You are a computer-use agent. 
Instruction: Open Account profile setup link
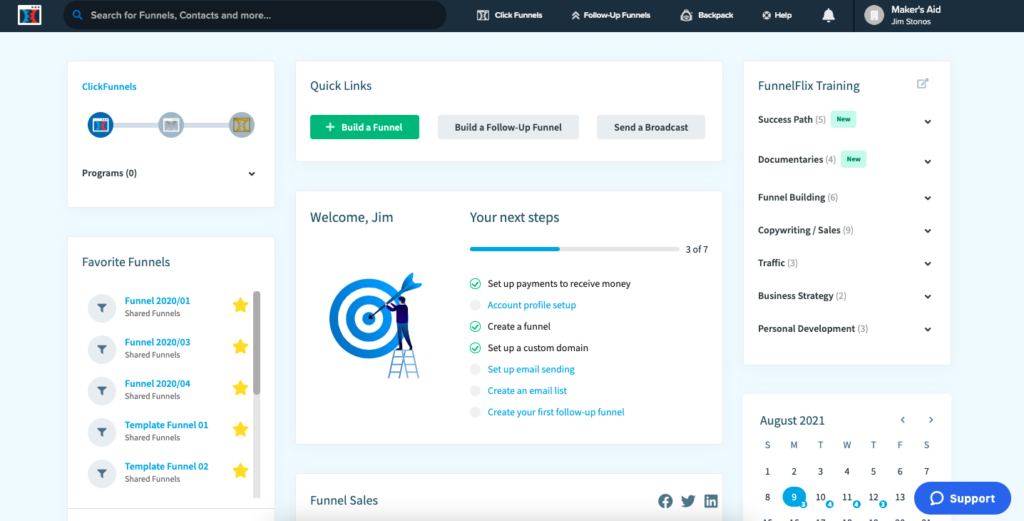click(532, 305)
